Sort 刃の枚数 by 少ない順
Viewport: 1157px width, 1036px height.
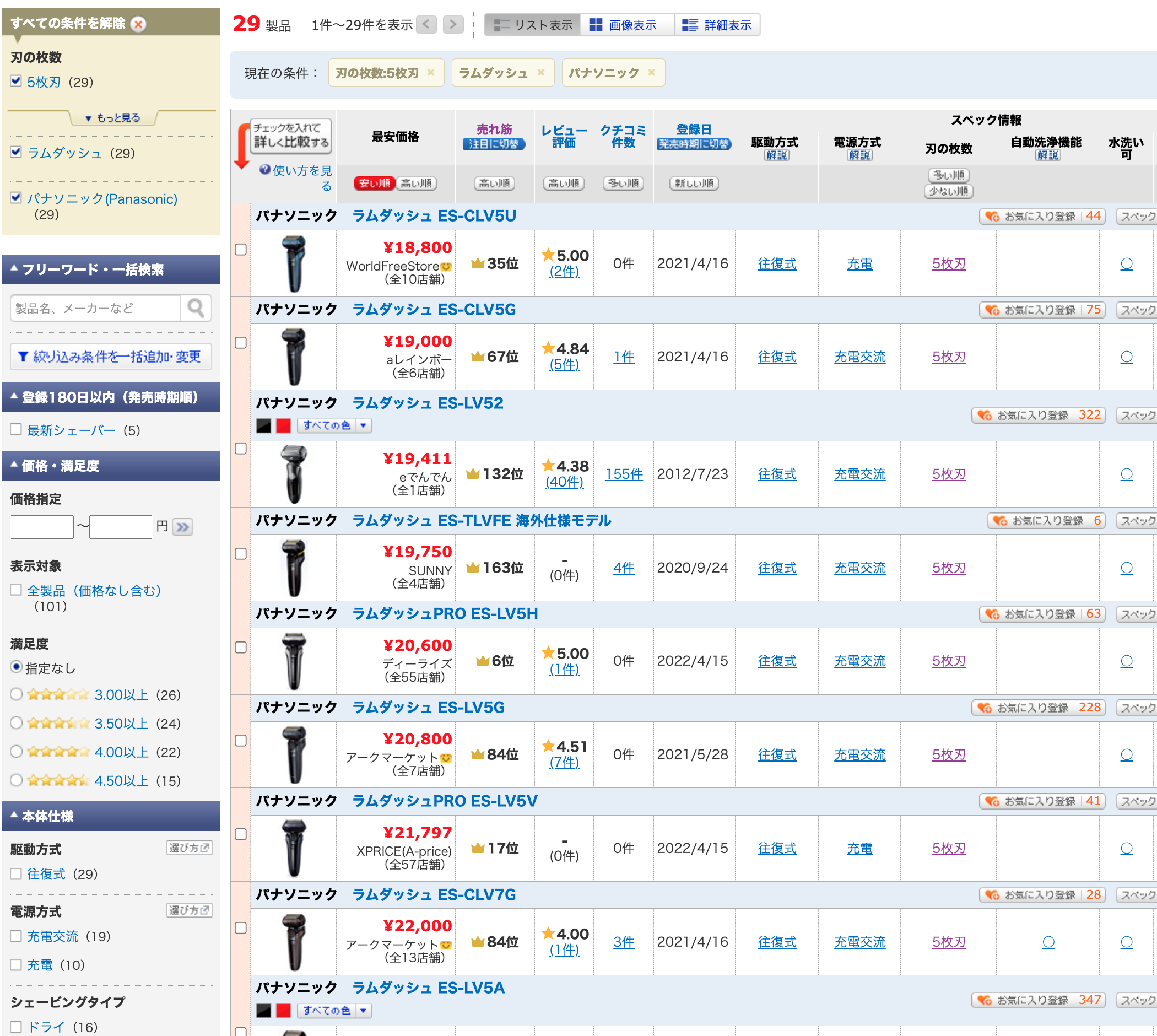948,191
